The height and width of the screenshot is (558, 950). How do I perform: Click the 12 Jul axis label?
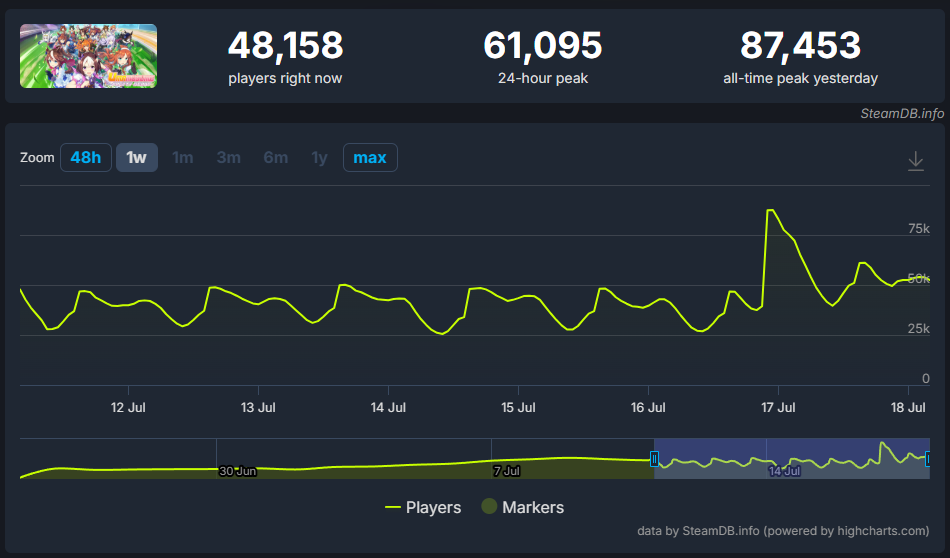pyautogui.click(x=128, y=407)
